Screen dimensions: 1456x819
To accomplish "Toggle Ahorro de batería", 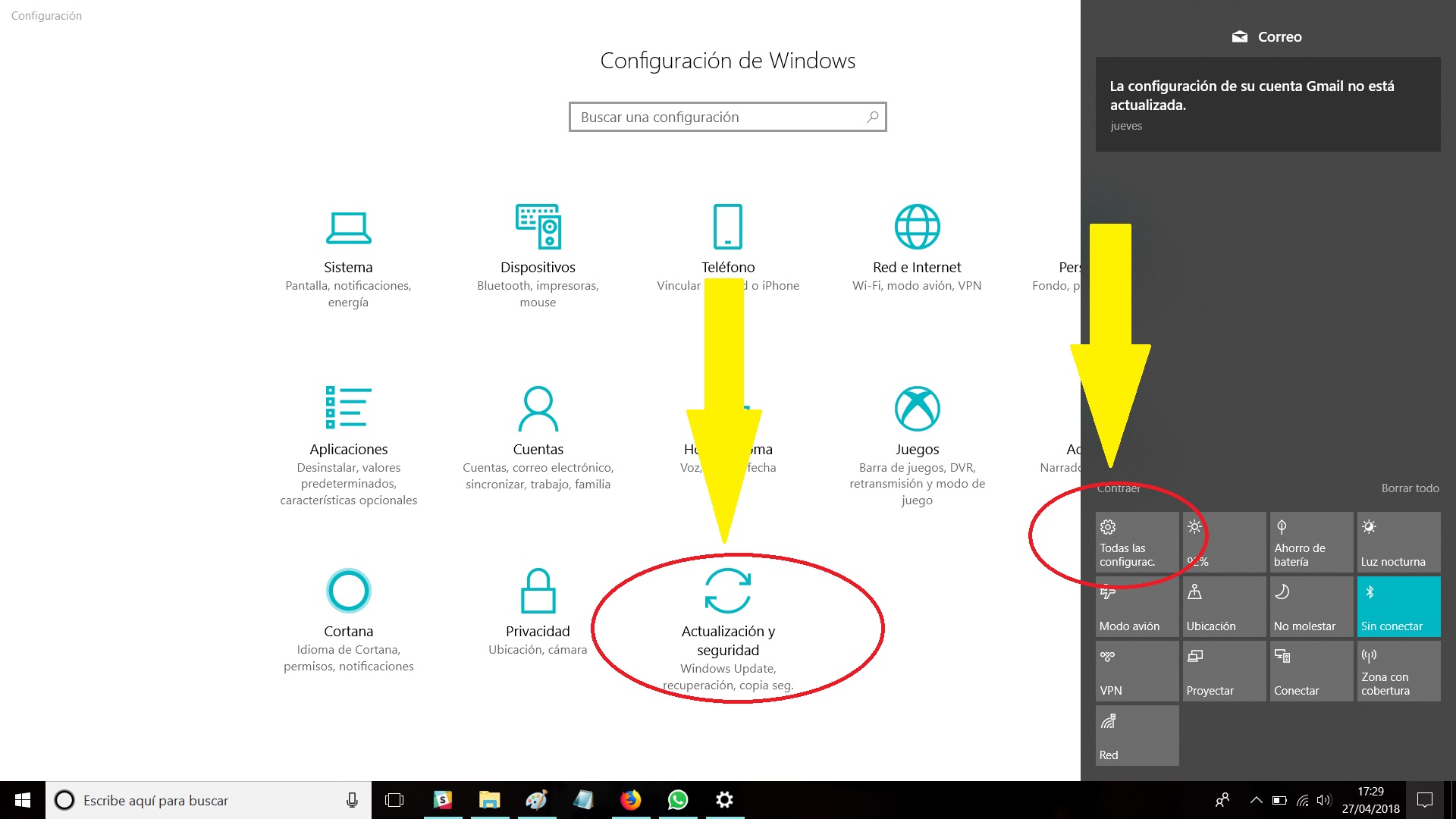I will click(1311, 542).
